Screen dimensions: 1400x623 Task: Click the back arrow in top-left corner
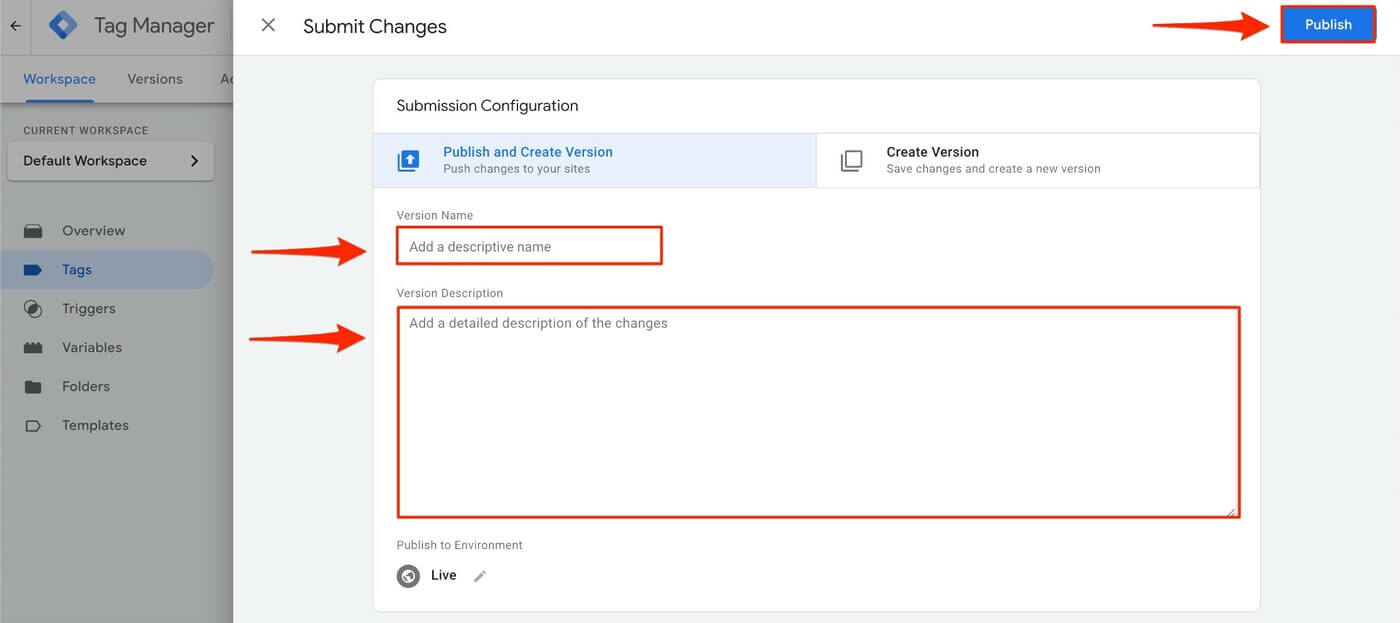pos(14,25)
